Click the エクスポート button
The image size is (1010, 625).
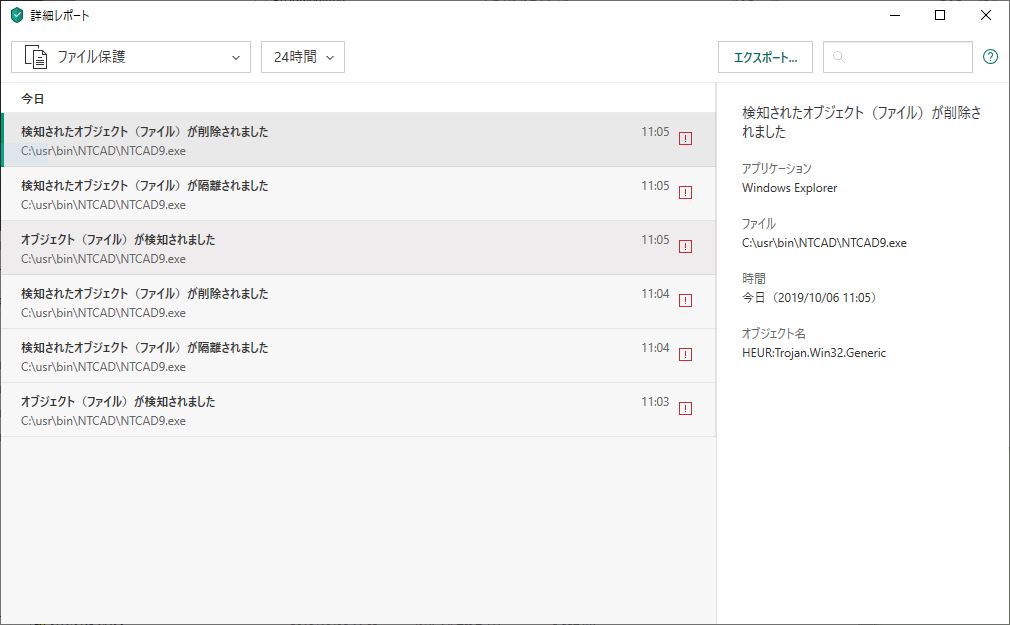(x=765, y=57)
